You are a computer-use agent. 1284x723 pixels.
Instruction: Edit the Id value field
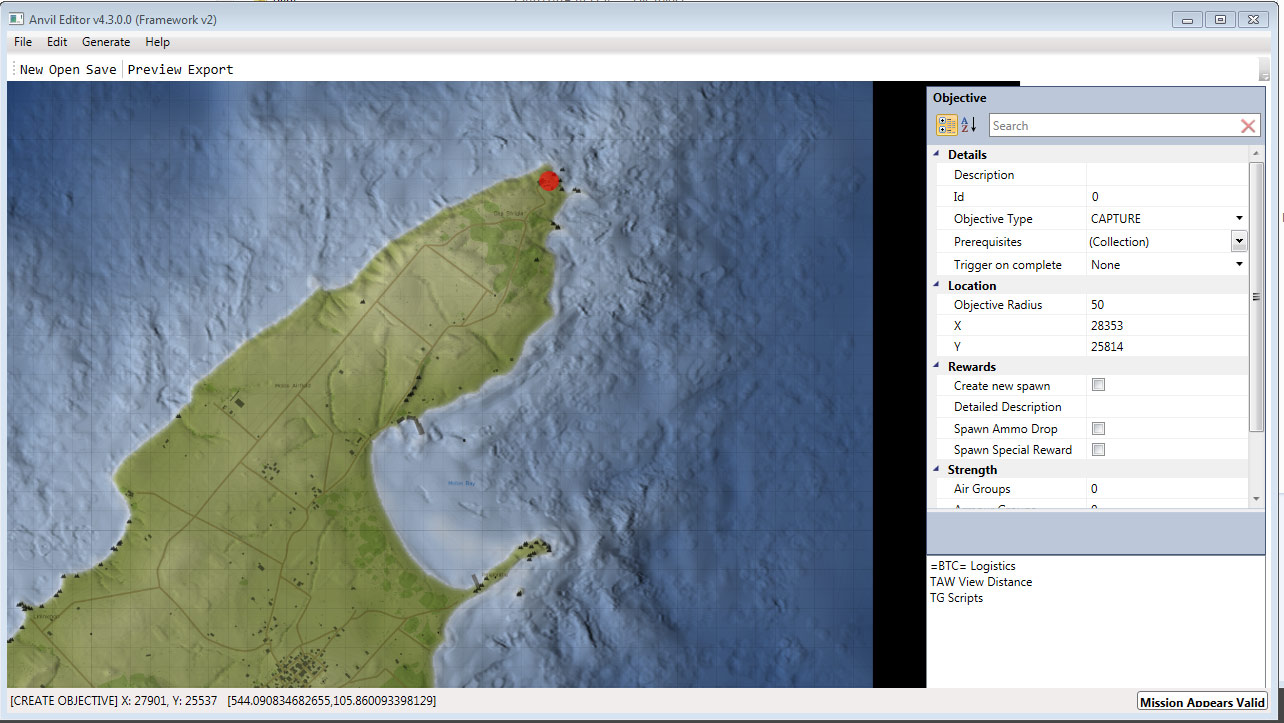click(x=1167, y=197)
